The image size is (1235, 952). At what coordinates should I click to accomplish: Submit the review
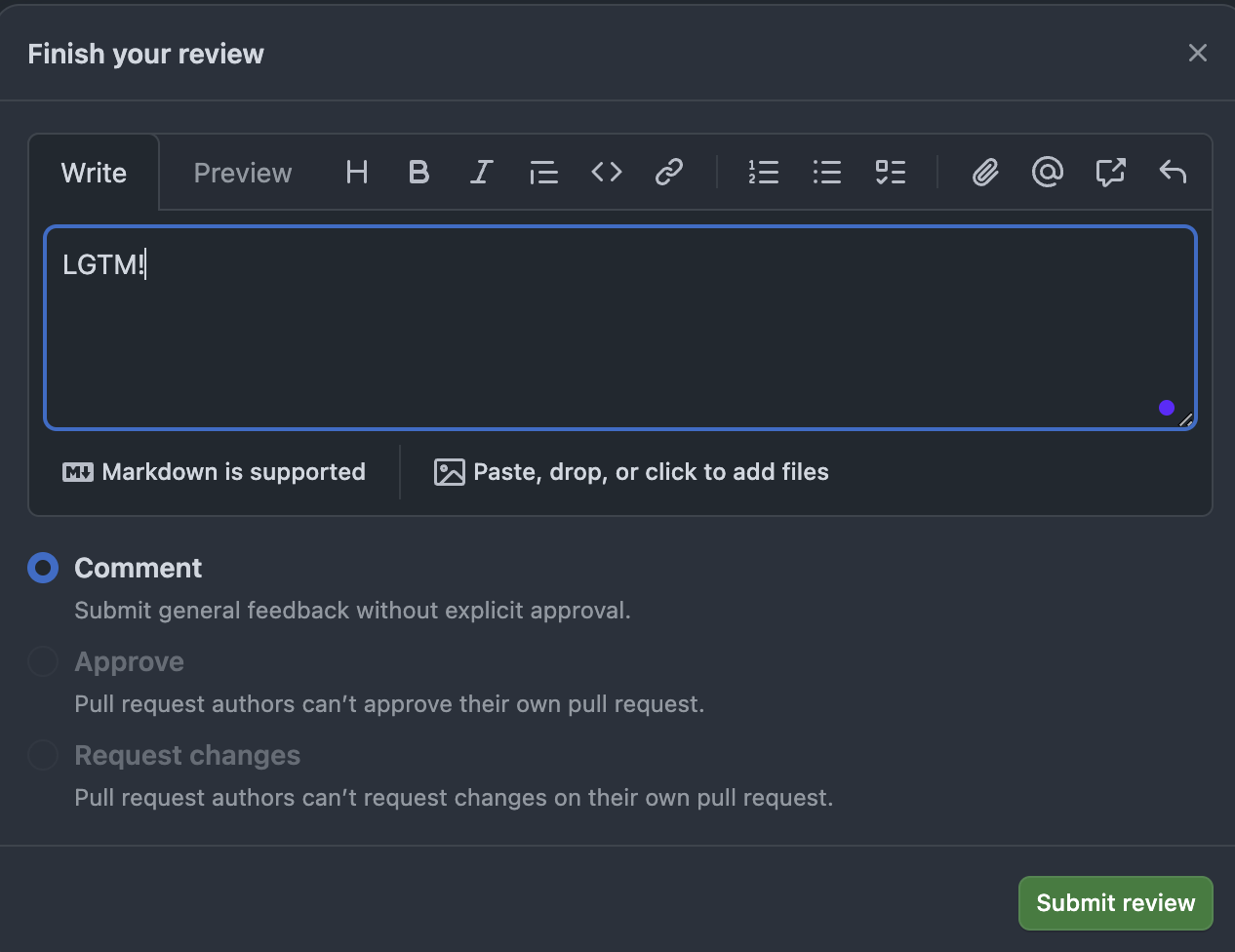1115,902
